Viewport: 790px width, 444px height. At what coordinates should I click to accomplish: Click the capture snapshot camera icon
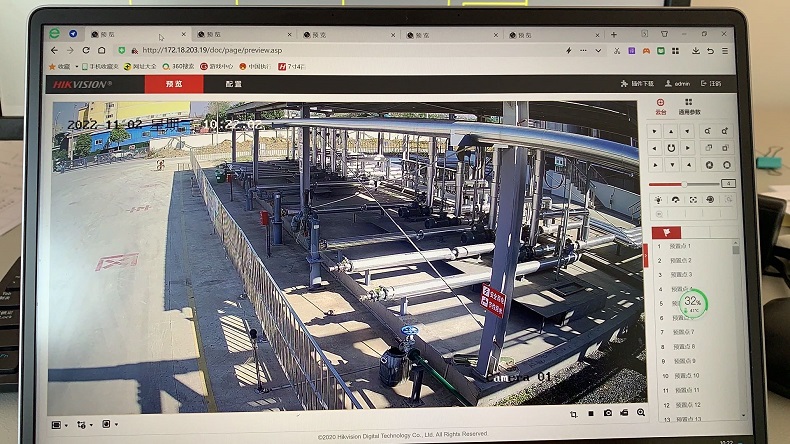click(x=607, y=413)
